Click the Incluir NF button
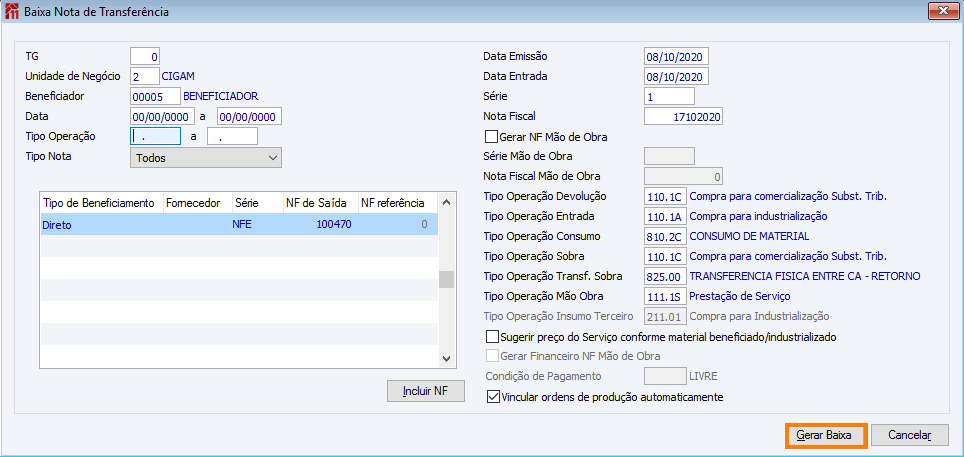Screen dimensions: 964x457 425,391
